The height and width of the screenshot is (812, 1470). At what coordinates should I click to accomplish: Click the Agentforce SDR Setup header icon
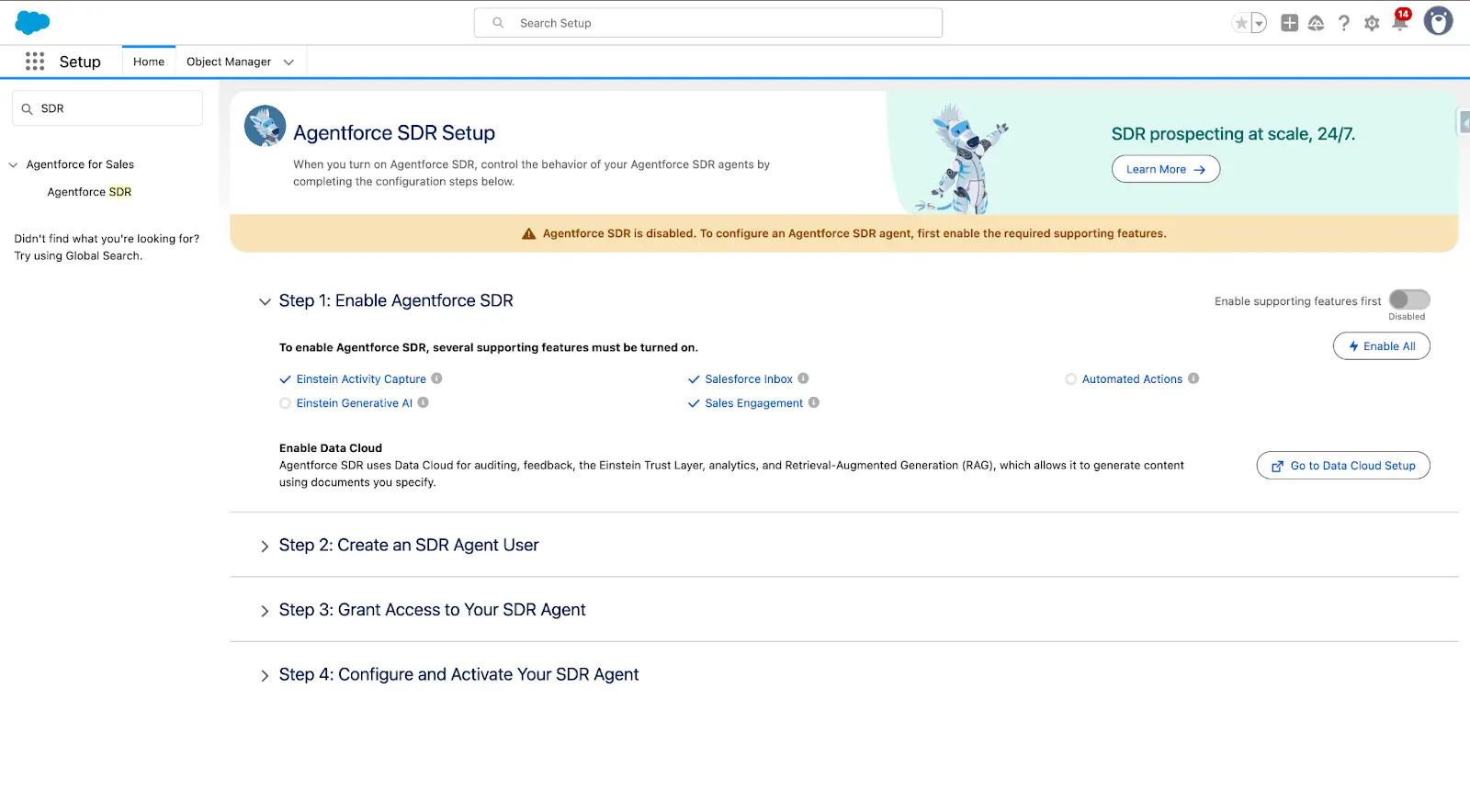coord(265,126)
